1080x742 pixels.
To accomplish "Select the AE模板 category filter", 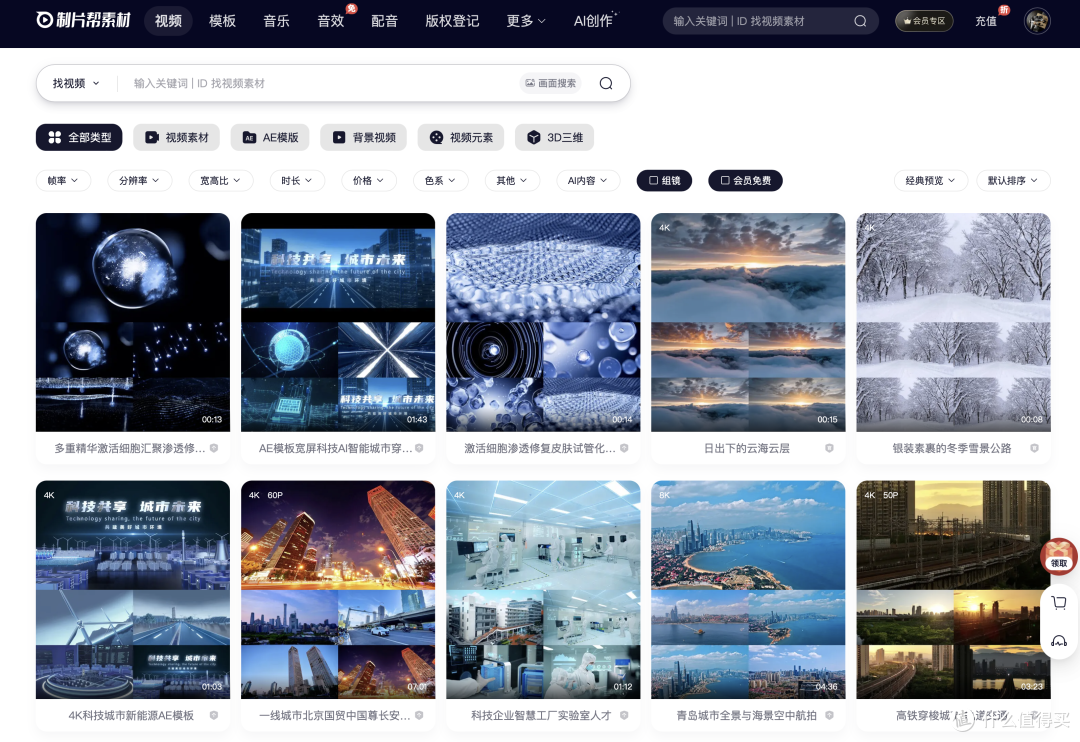I will [270, 138].
